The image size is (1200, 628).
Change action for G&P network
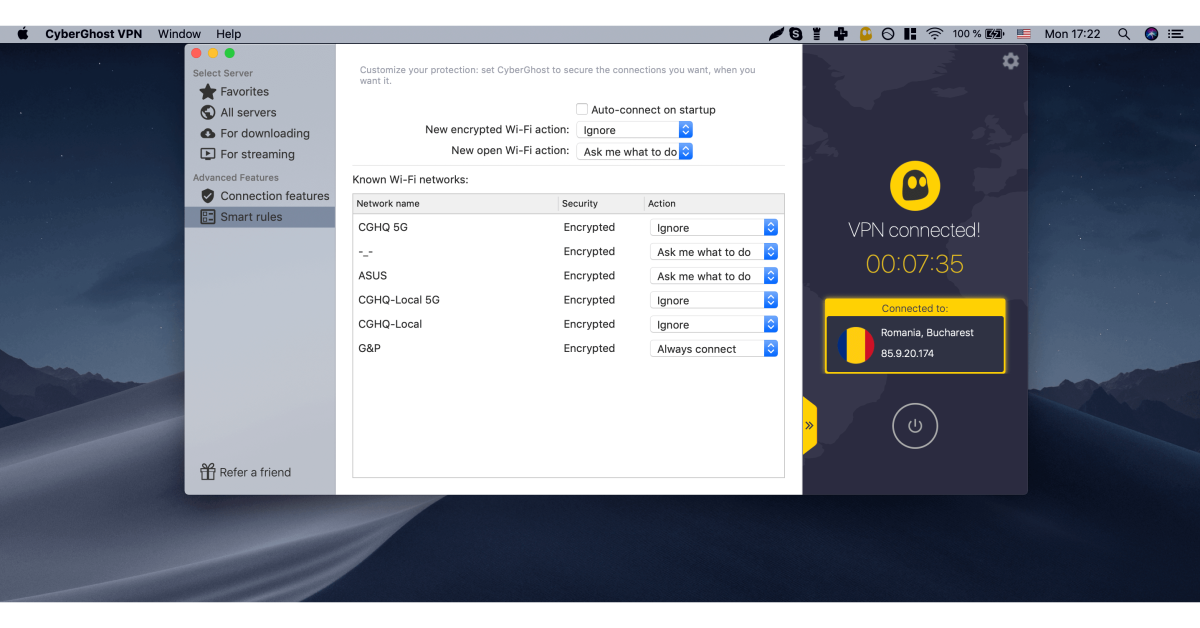tap(714, 349)
